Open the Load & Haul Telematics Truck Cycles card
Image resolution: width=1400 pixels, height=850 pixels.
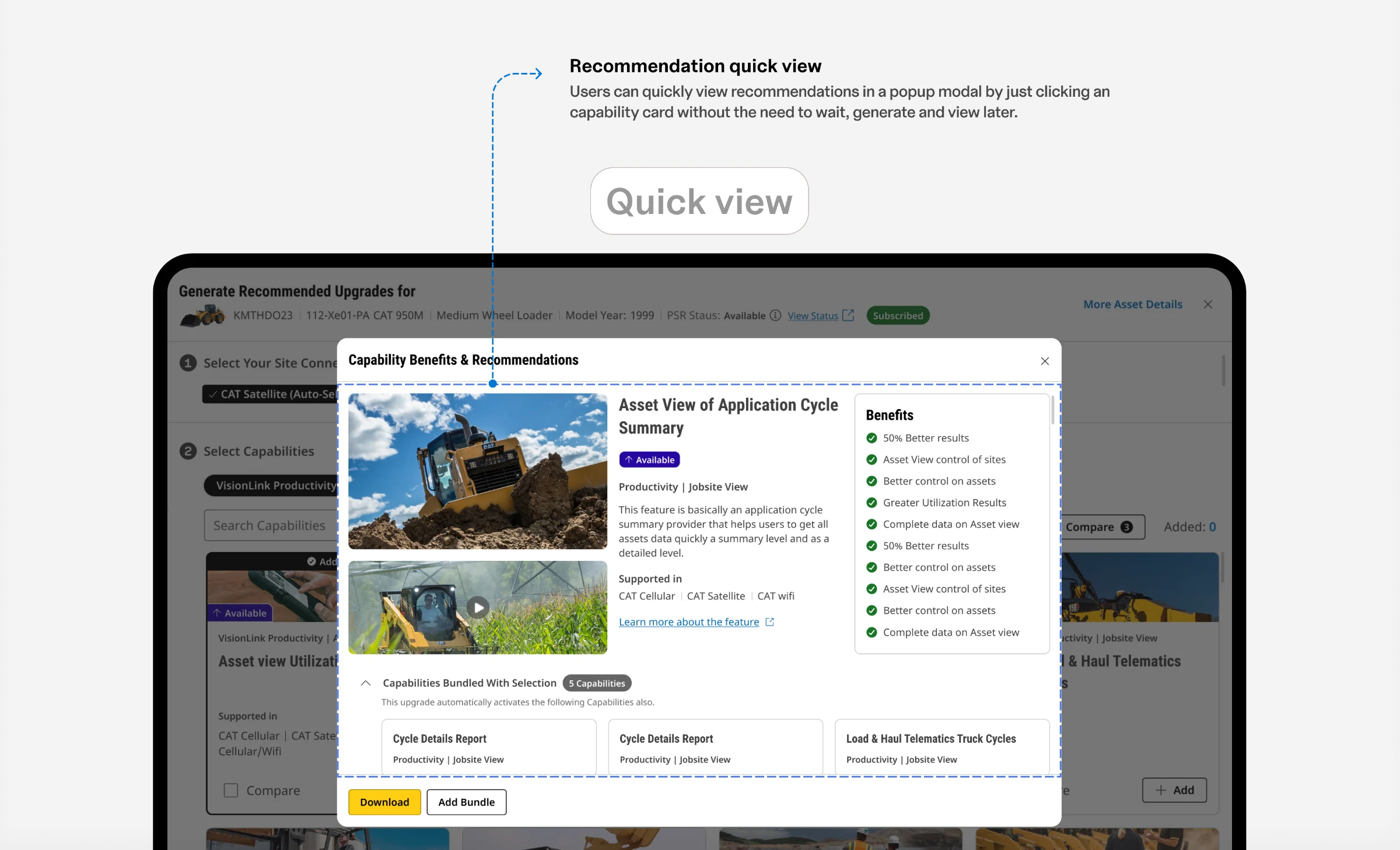[942, 747]
